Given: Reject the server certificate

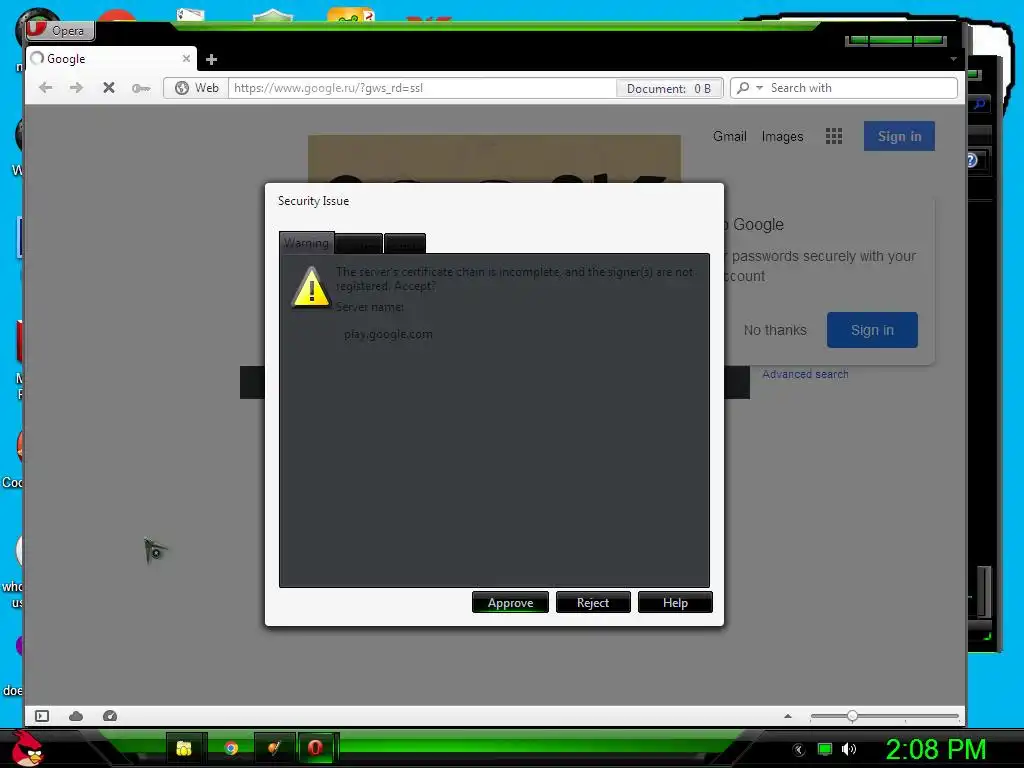Looking at the screenshot, I should tap(593, 603).
